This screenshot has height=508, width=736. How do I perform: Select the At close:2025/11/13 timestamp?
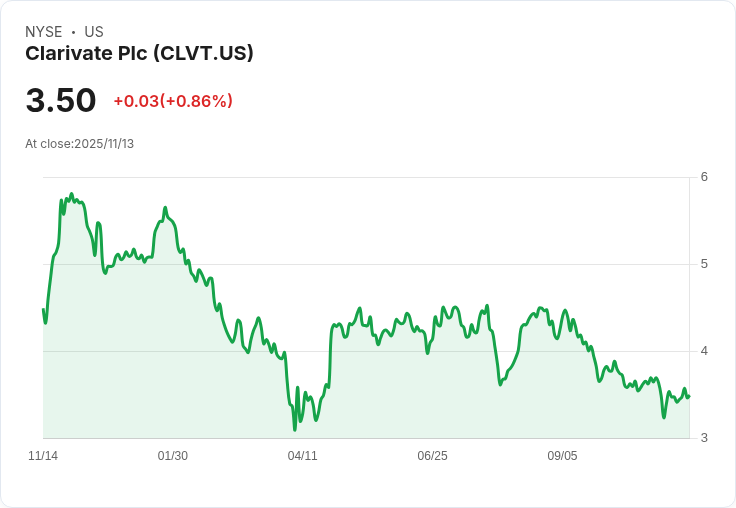pyautogui.click(x=79, y=144)
